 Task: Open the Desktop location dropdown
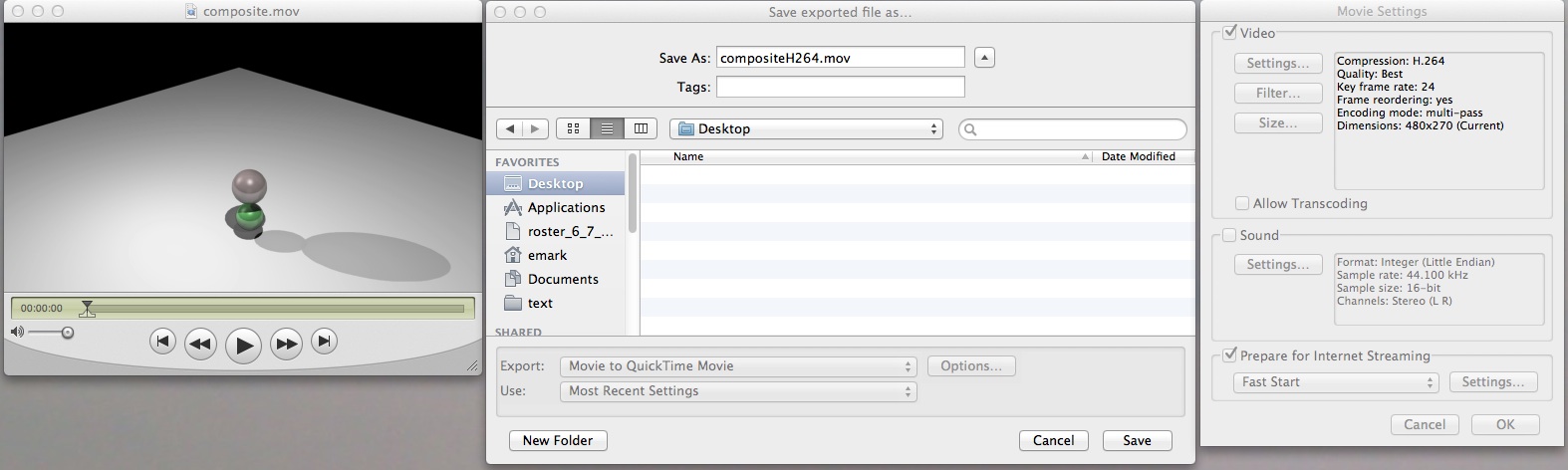click(806, 128)
